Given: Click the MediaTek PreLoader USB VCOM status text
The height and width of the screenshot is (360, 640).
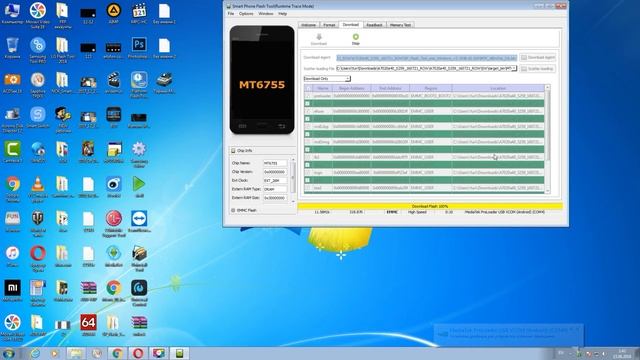Looking at the screenshot, I should [x=504, y=212].
